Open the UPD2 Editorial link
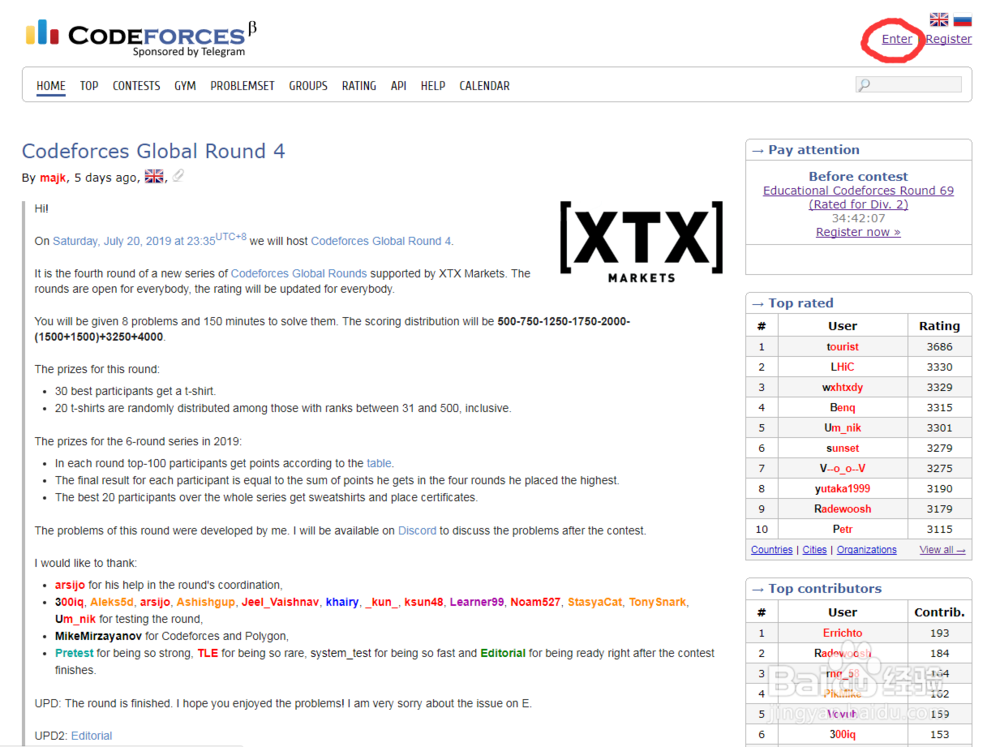 pyautogui.click(x=91, y=736)
